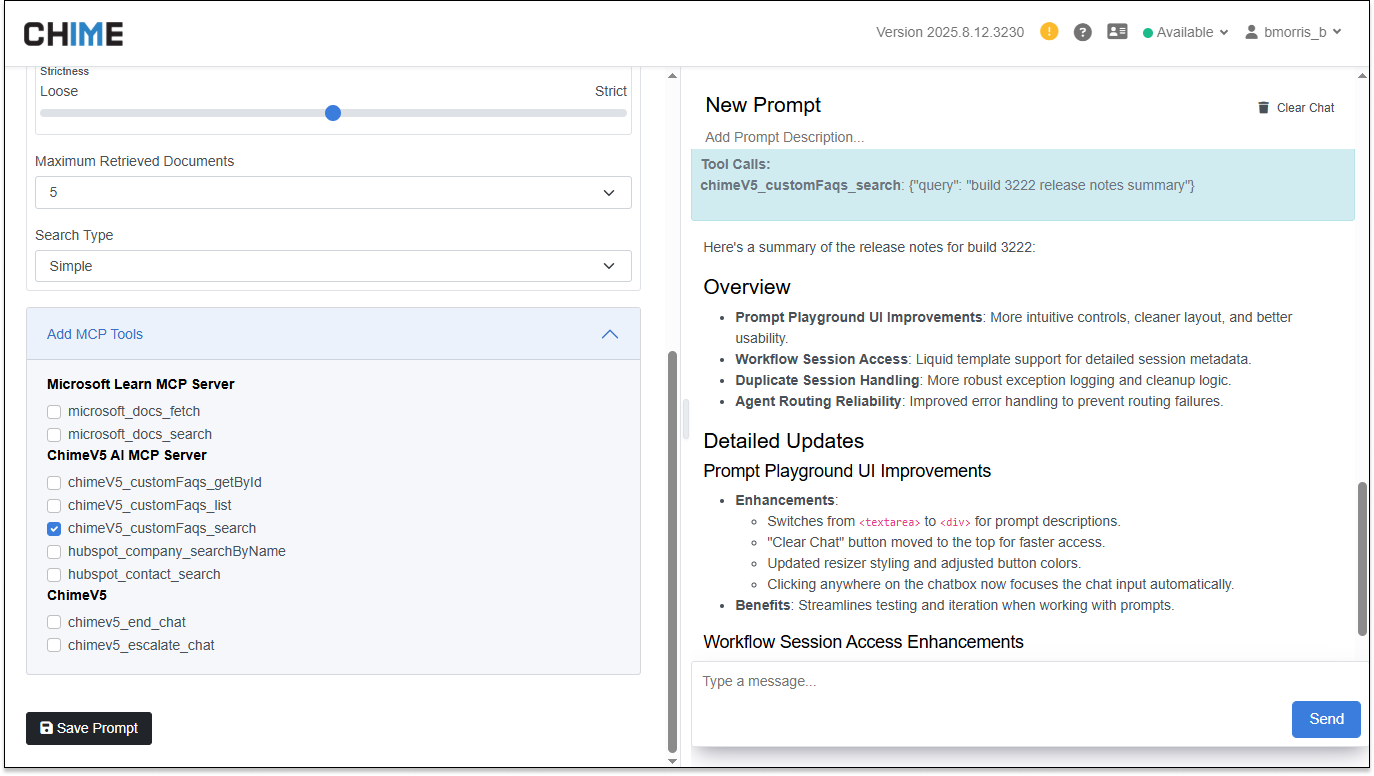Image resolution: width=1374 pixels, height=776 pixels.
Task: Click the CHIME logo
Action: click(x=73, y=34)
